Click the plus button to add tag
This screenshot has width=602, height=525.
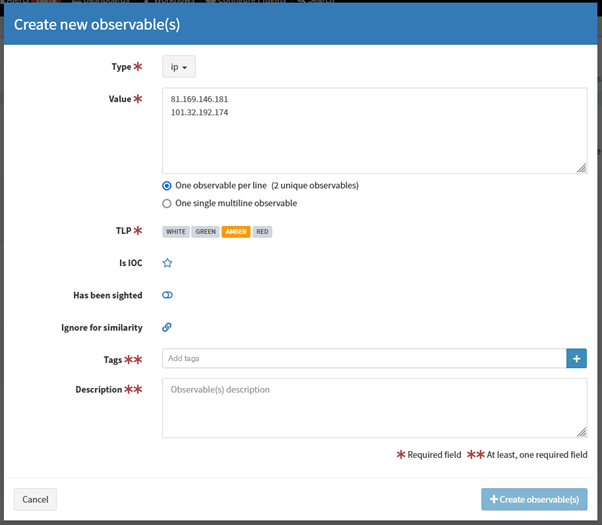(576, 358)
